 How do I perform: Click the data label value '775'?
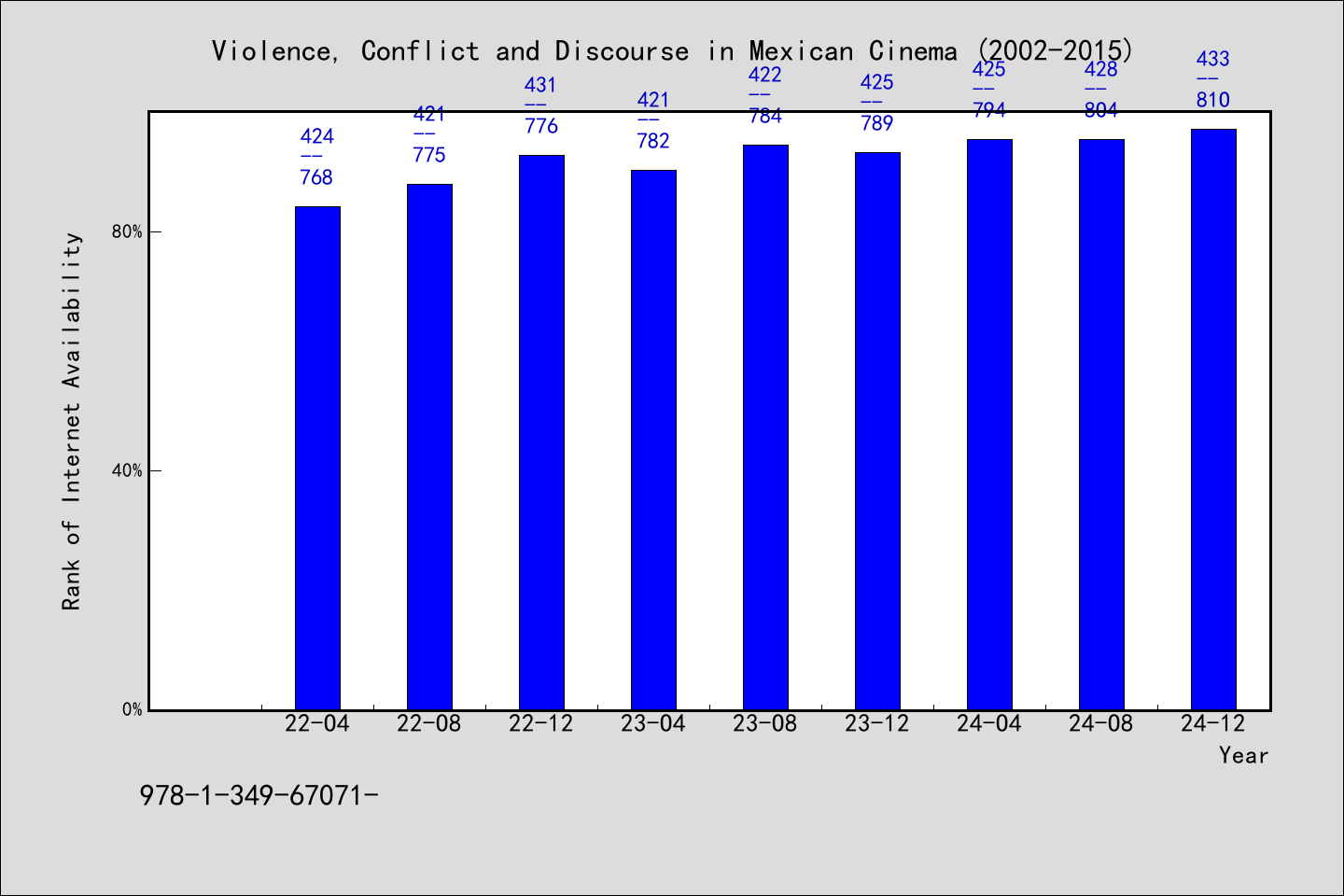click(x=429, y=155)
